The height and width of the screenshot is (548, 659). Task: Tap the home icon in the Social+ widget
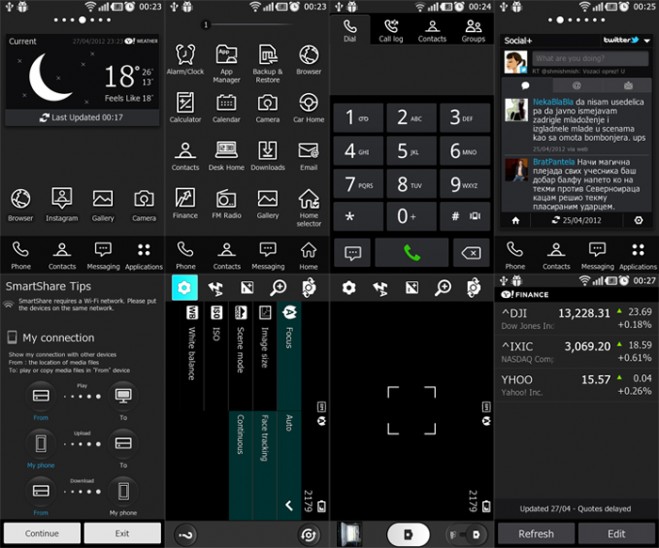pyautogui.click(x=516, y=220)
